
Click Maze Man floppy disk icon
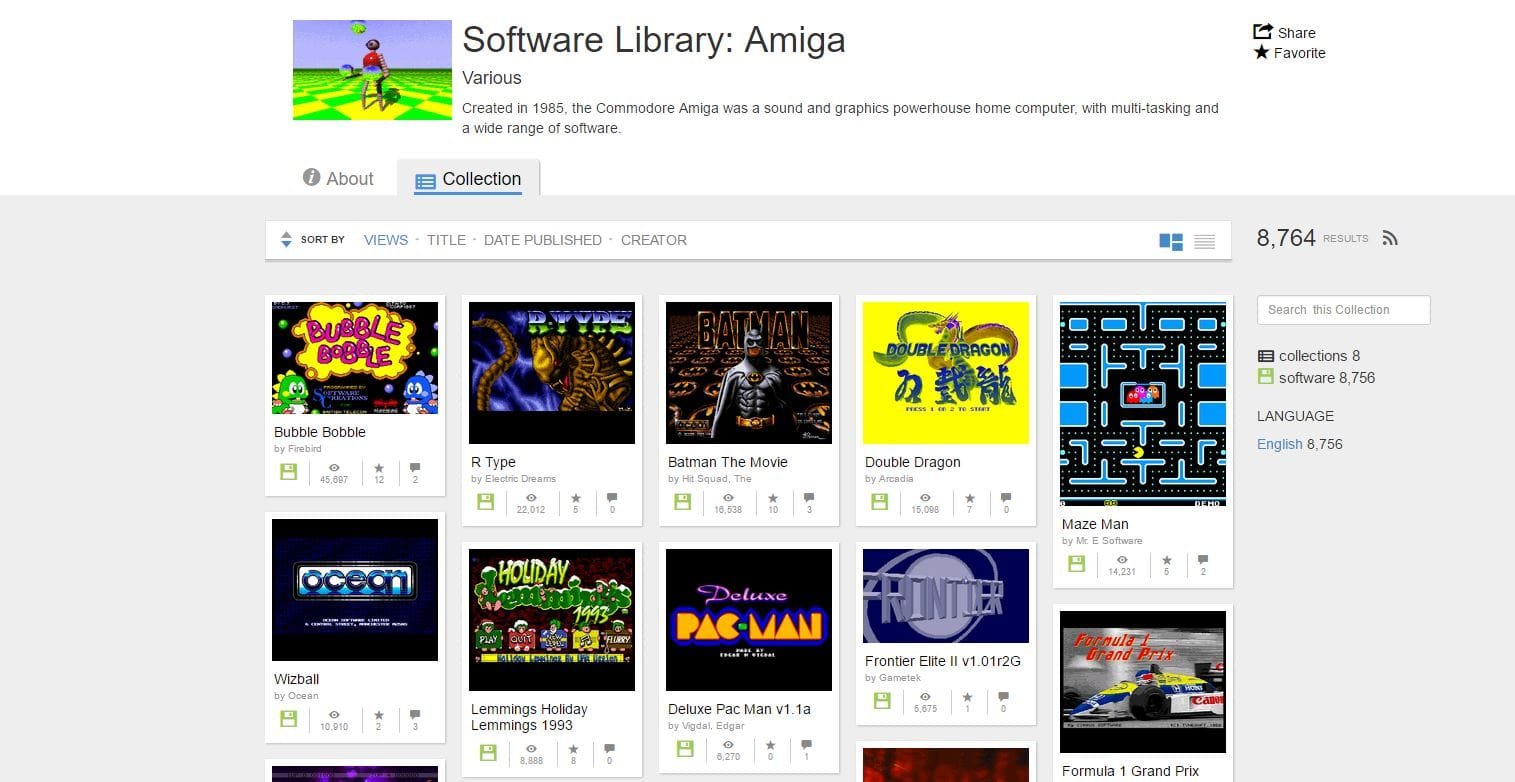tap(1077, 563)
